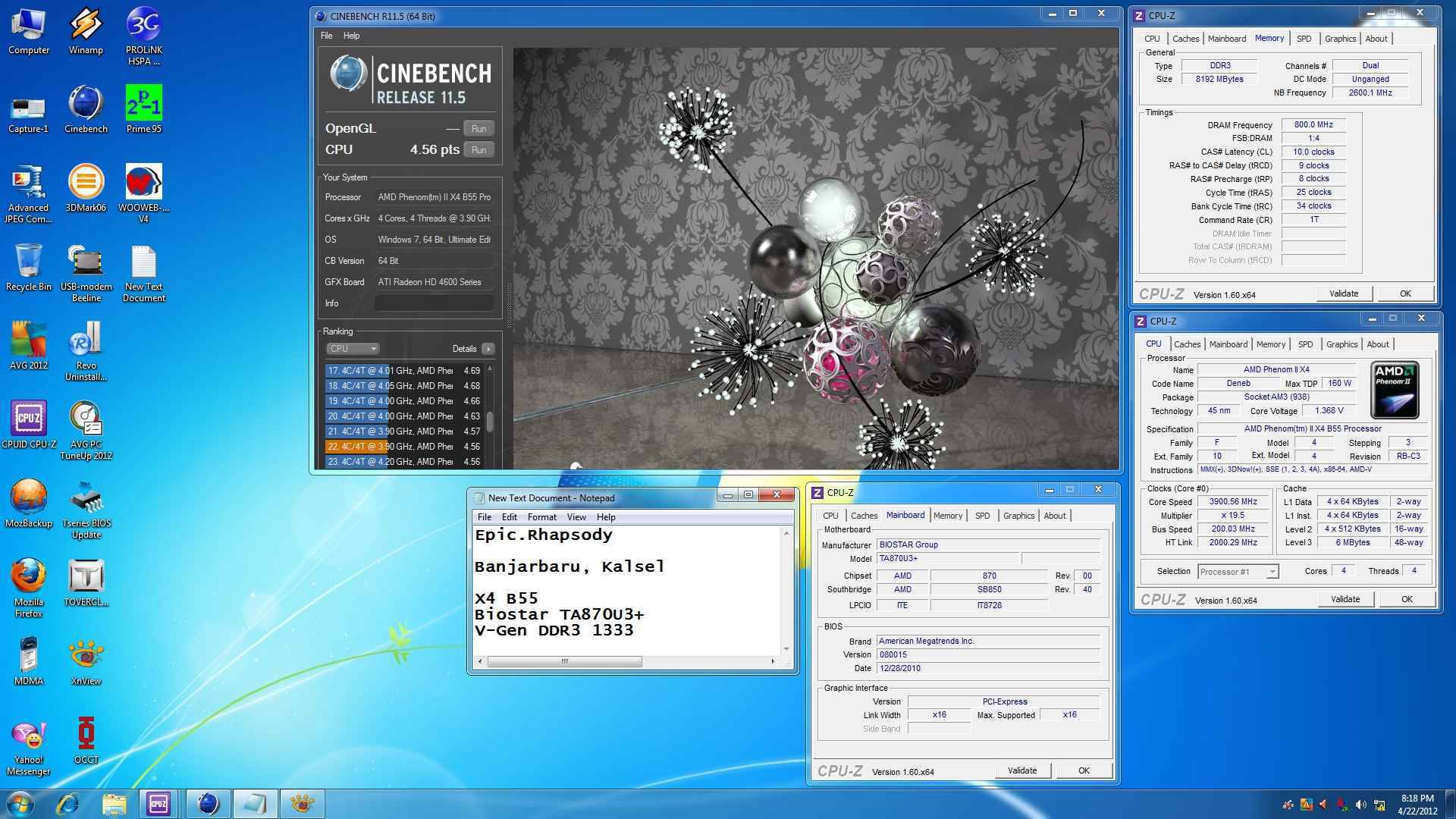
Task: Open the MDMA desktop icon
Action: [29, 661]
